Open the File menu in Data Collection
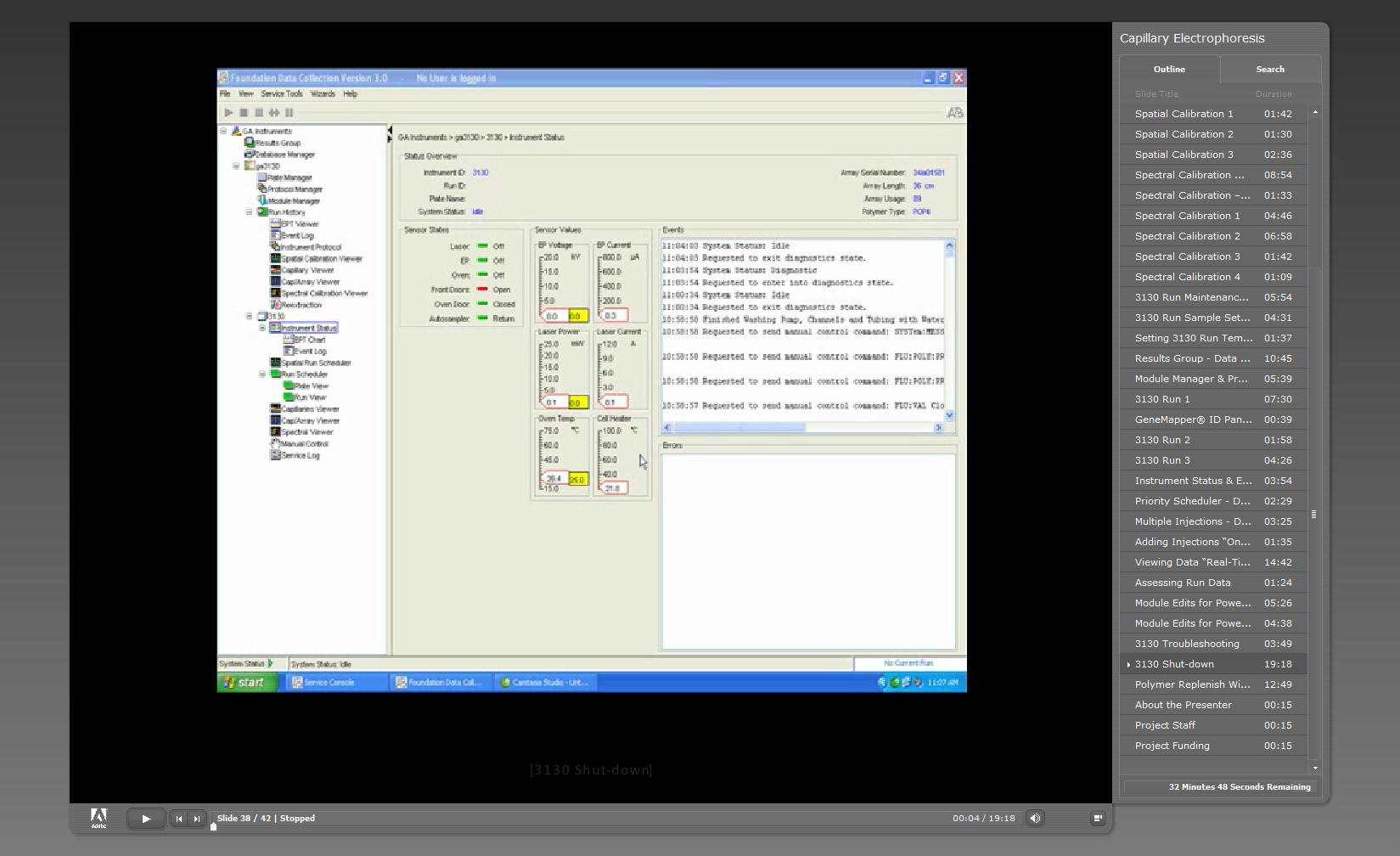The image size is (1400, 856). coord(225,94)
